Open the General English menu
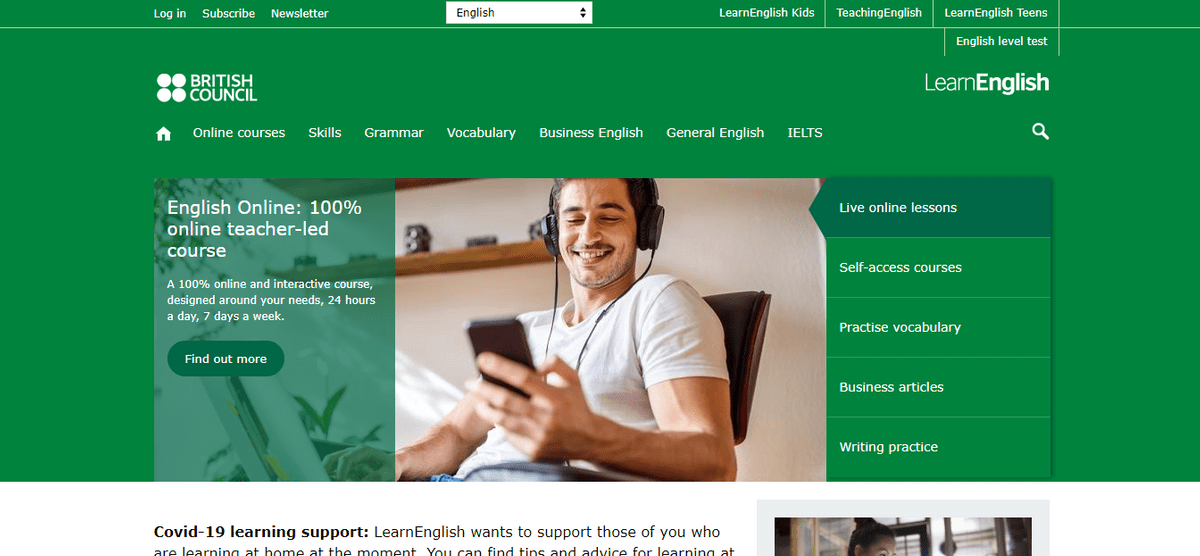 [x=715, y=132]
